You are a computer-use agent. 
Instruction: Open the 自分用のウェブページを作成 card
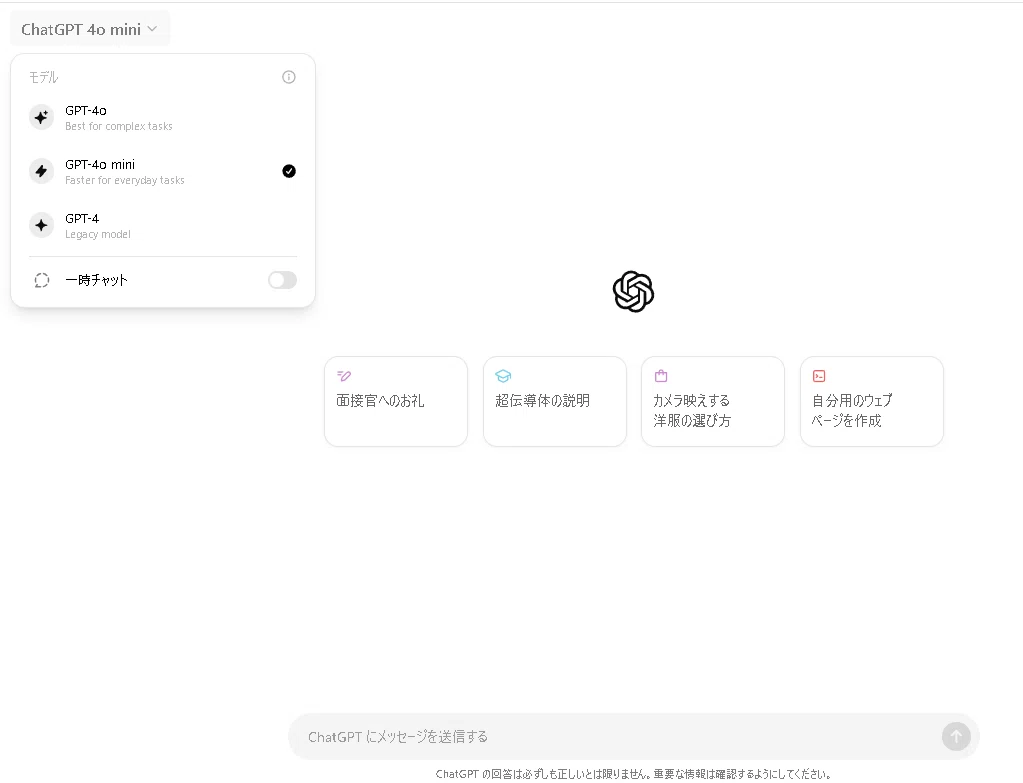pyautogui.click(x=872, y=401)
